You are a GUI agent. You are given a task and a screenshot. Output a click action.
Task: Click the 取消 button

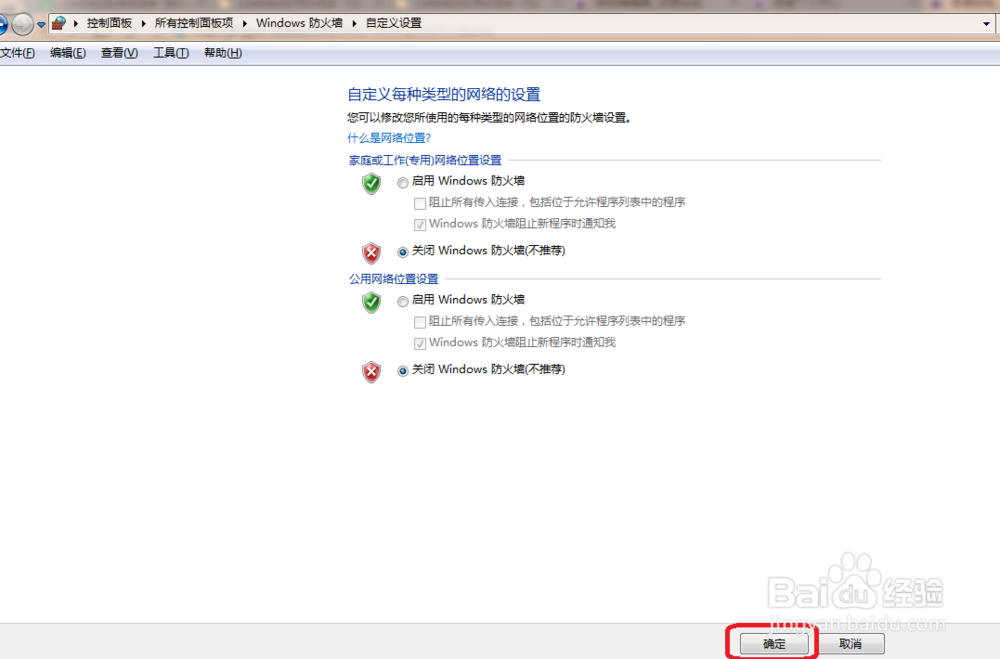coord(853,643)
